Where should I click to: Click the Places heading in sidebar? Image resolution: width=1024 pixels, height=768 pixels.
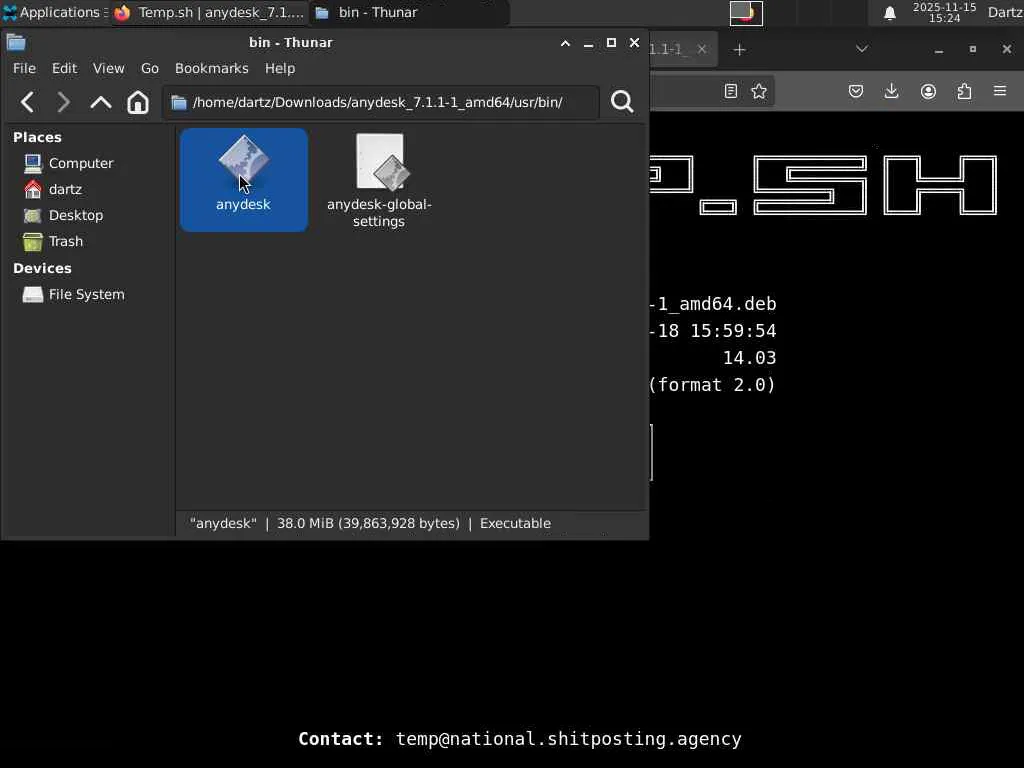tap(37, 137)
